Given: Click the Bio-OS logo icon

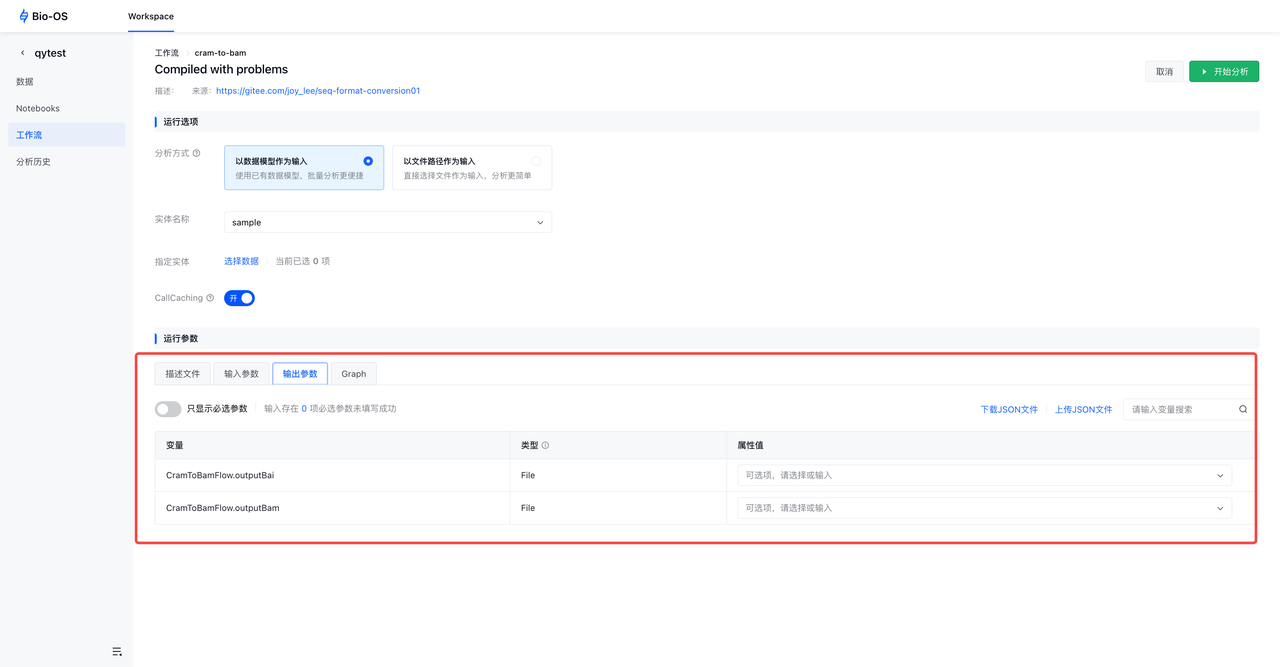Looking at the screenshot, I should [x=24, y=16].
